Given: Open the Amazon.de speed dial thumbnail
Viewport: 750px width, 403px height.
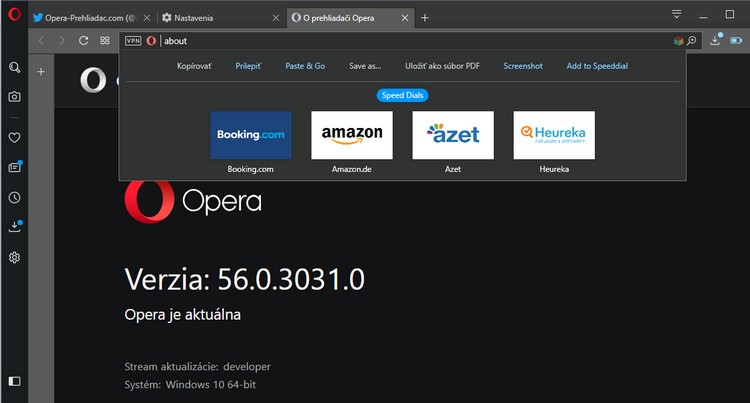Looking at the screenshot, I should coord(352,135).
